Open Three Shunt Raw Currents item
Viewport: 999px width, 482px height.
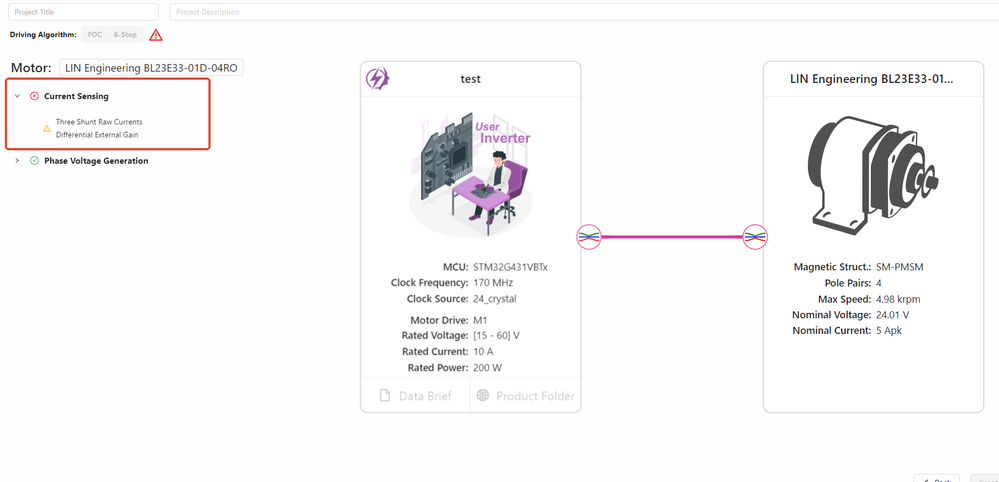click(99, 122)
